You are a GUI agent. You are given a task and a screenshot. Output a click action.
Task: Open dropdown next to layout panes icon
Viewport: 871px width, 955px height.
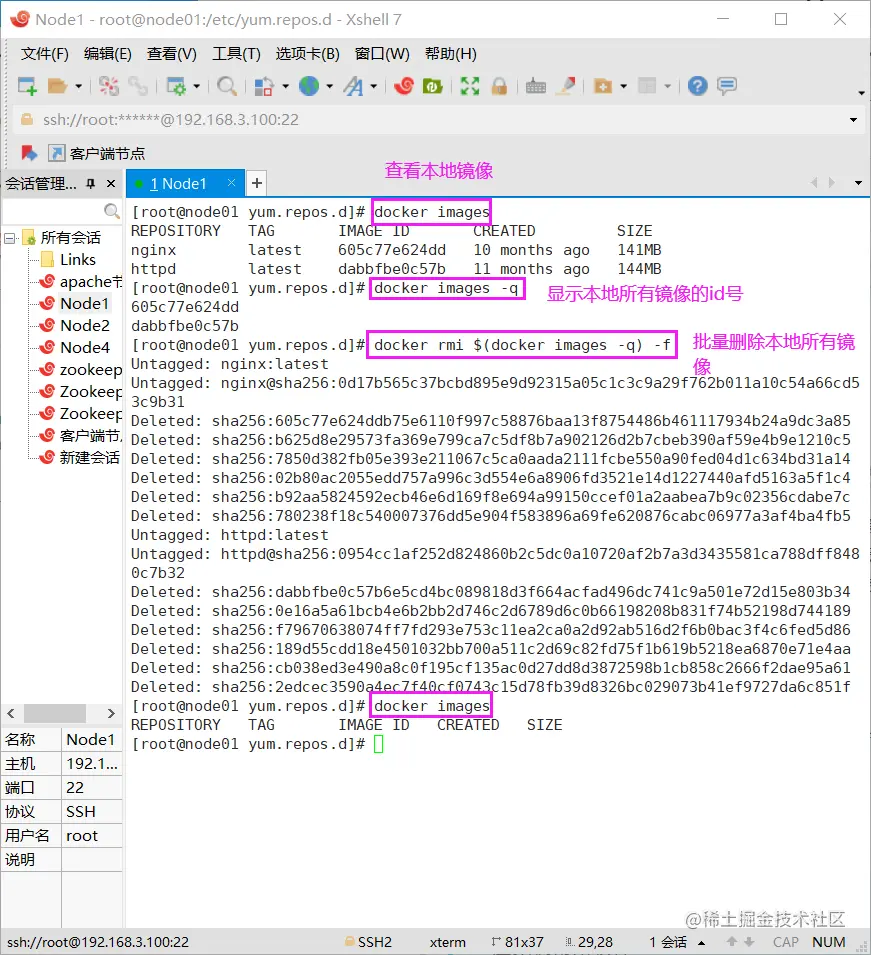[x=668, y=86]
